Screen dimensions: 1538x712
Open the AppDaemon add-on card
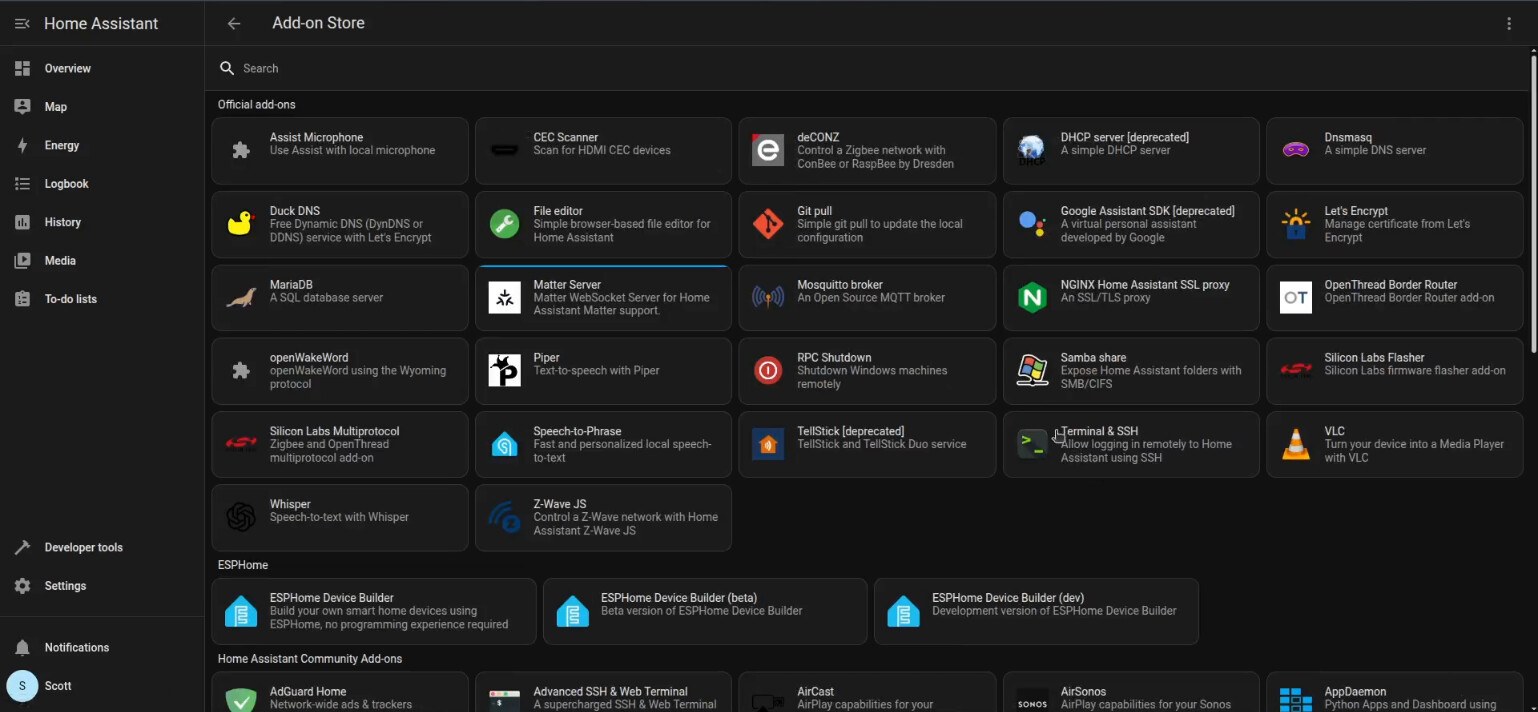point(1395,692)
